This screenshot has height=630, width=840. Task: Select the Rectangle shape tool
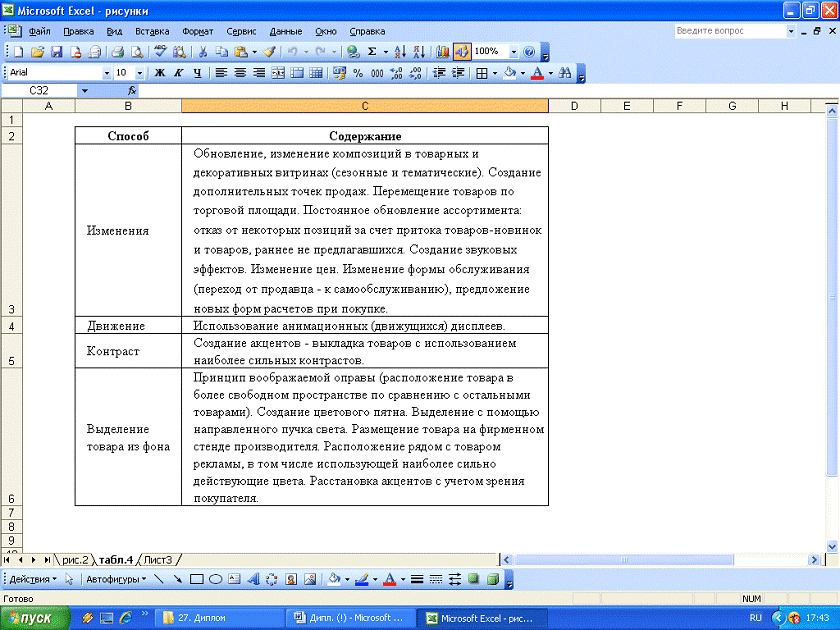197,579
